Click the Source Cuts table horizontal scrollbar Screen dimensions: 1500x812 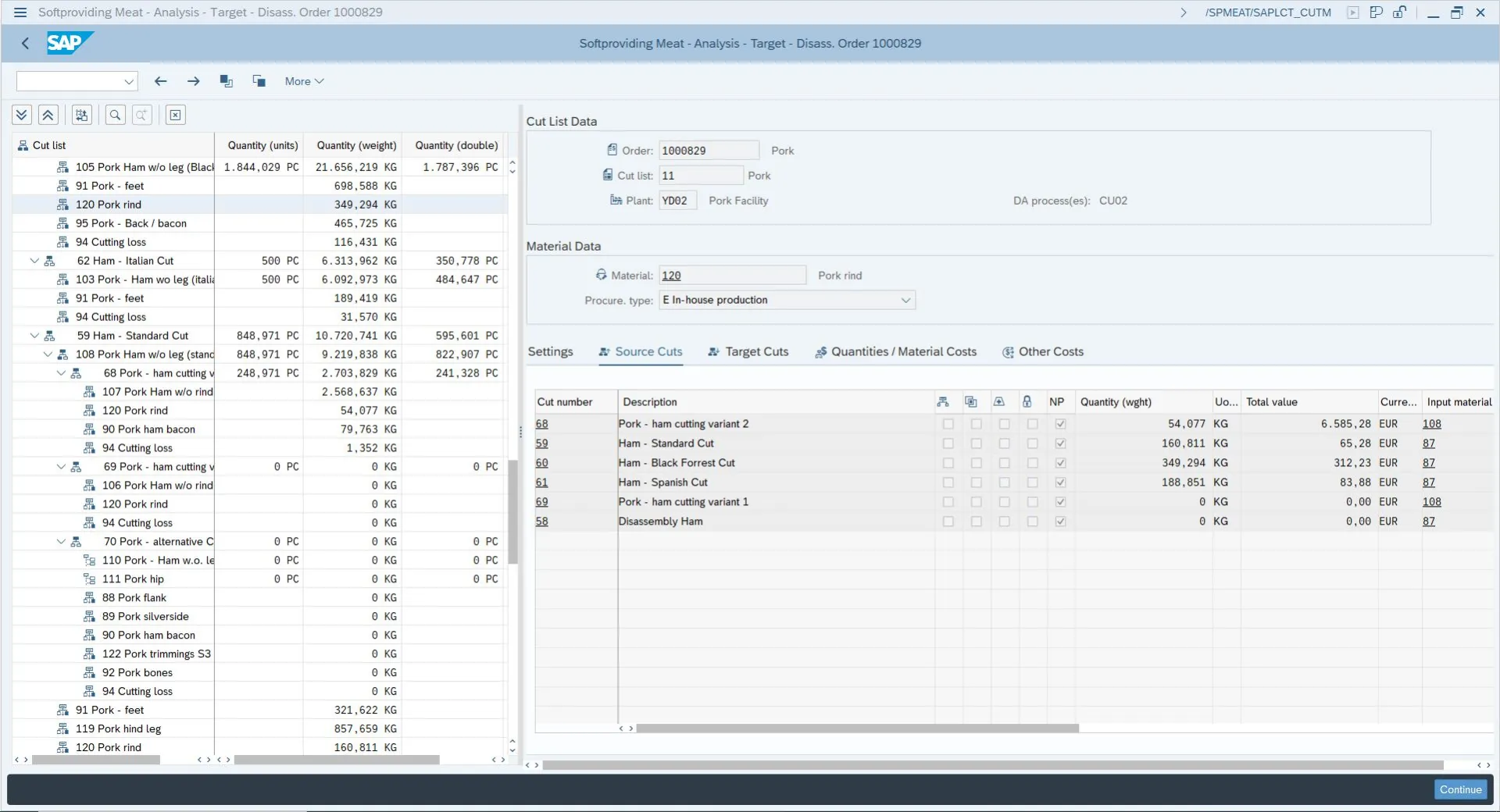[858, 728]
